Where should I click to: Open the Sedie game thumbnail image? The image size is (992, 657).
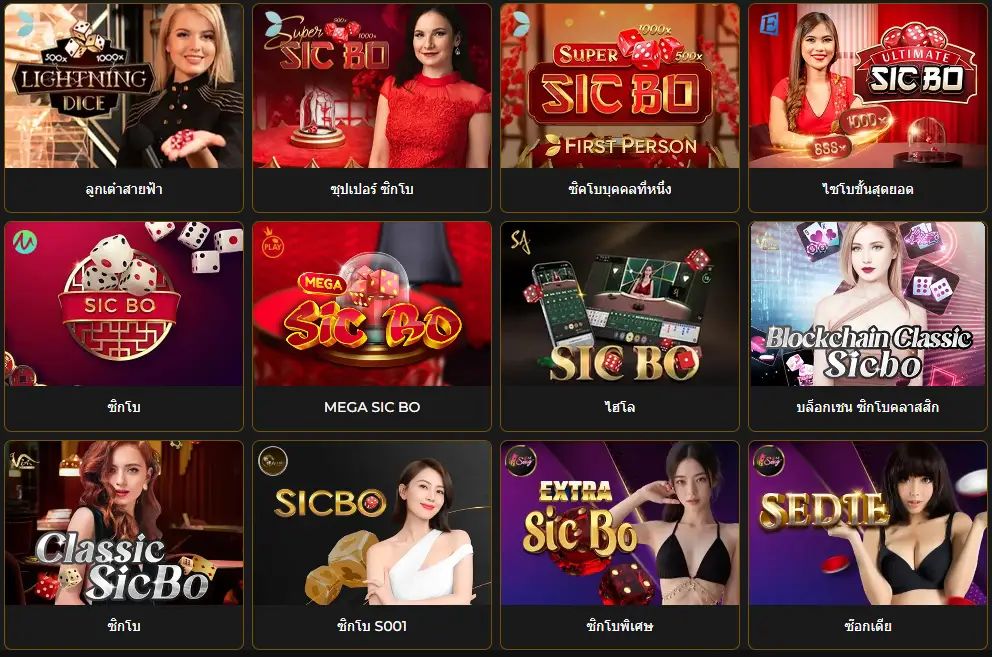tap(868, 523)
